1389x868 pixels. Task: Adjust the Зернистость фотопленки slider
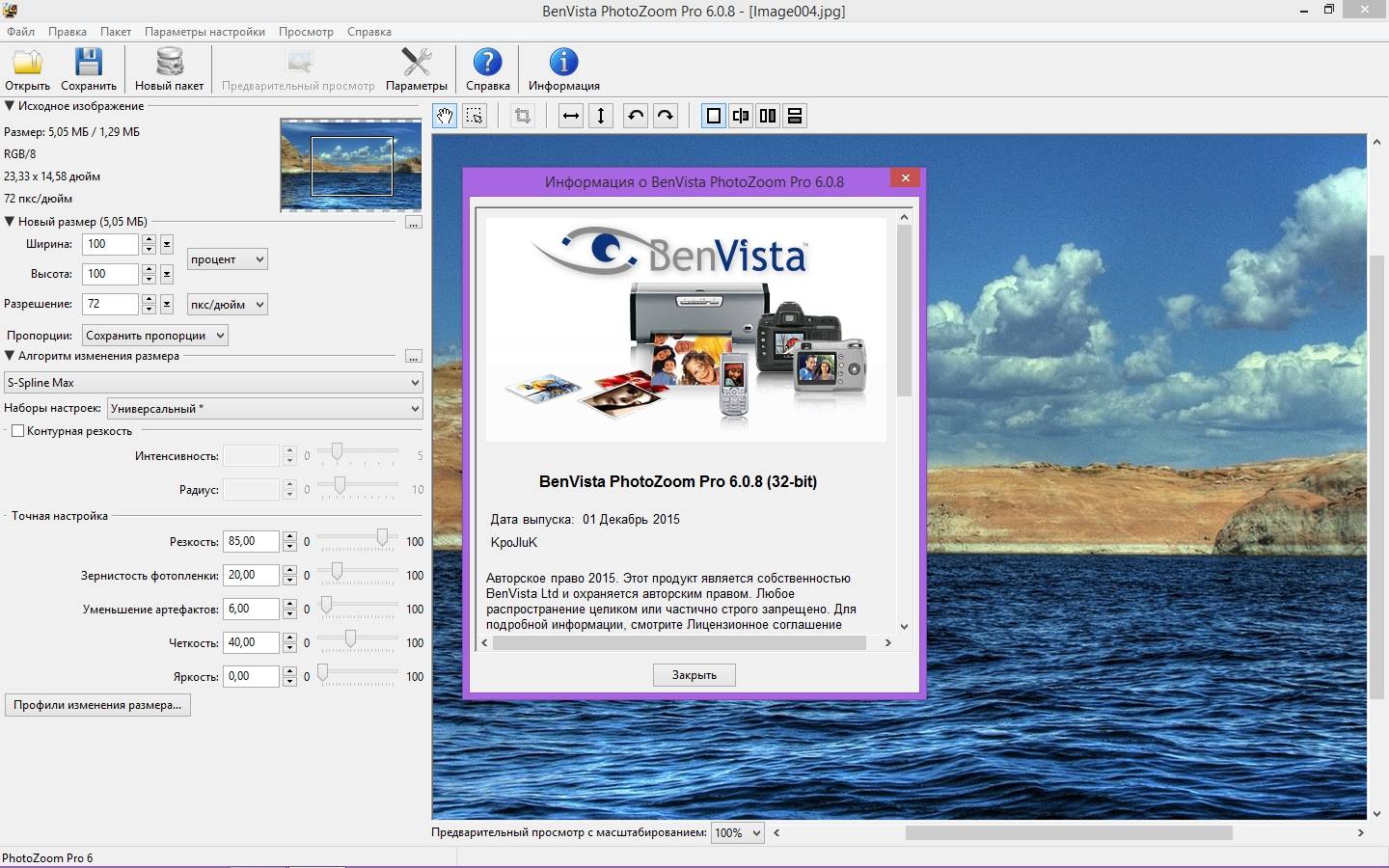pos(337,571)
